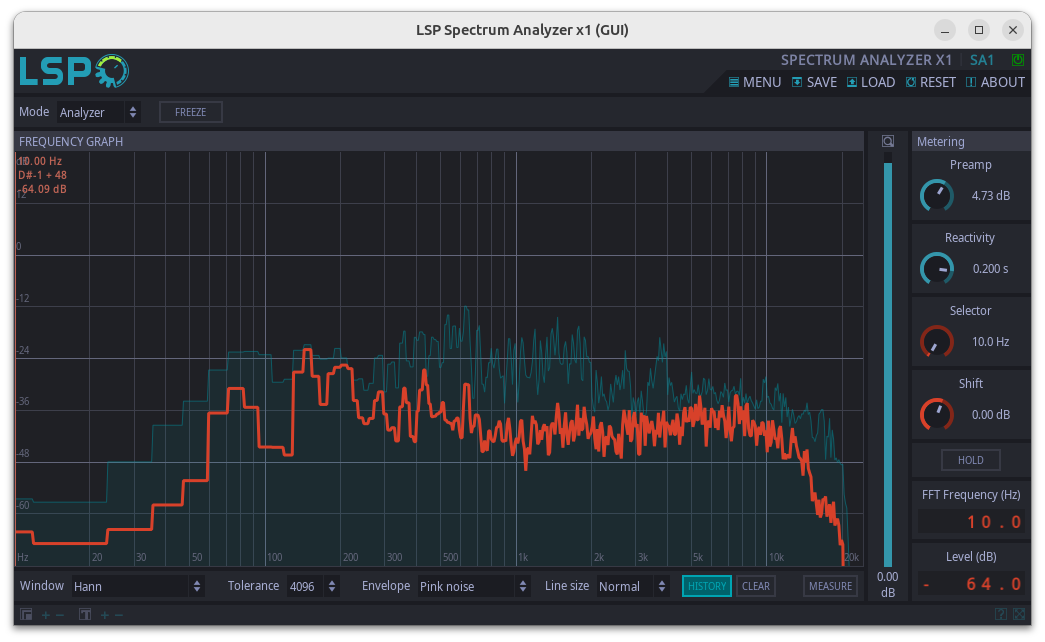The height and width of the screenshot is (642, 1045).
Task: Click the Tolerance dropdown arrows
Action: [332, 587]
